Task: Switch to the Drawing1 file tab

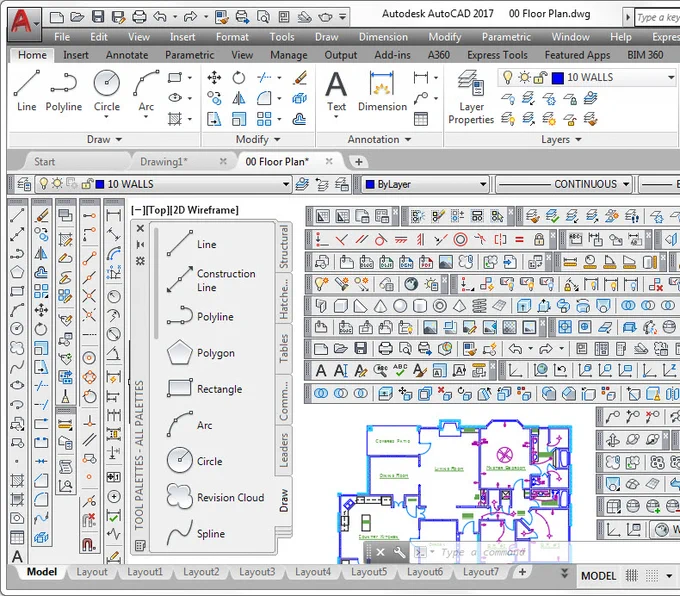Action: [x=164, y=162]
